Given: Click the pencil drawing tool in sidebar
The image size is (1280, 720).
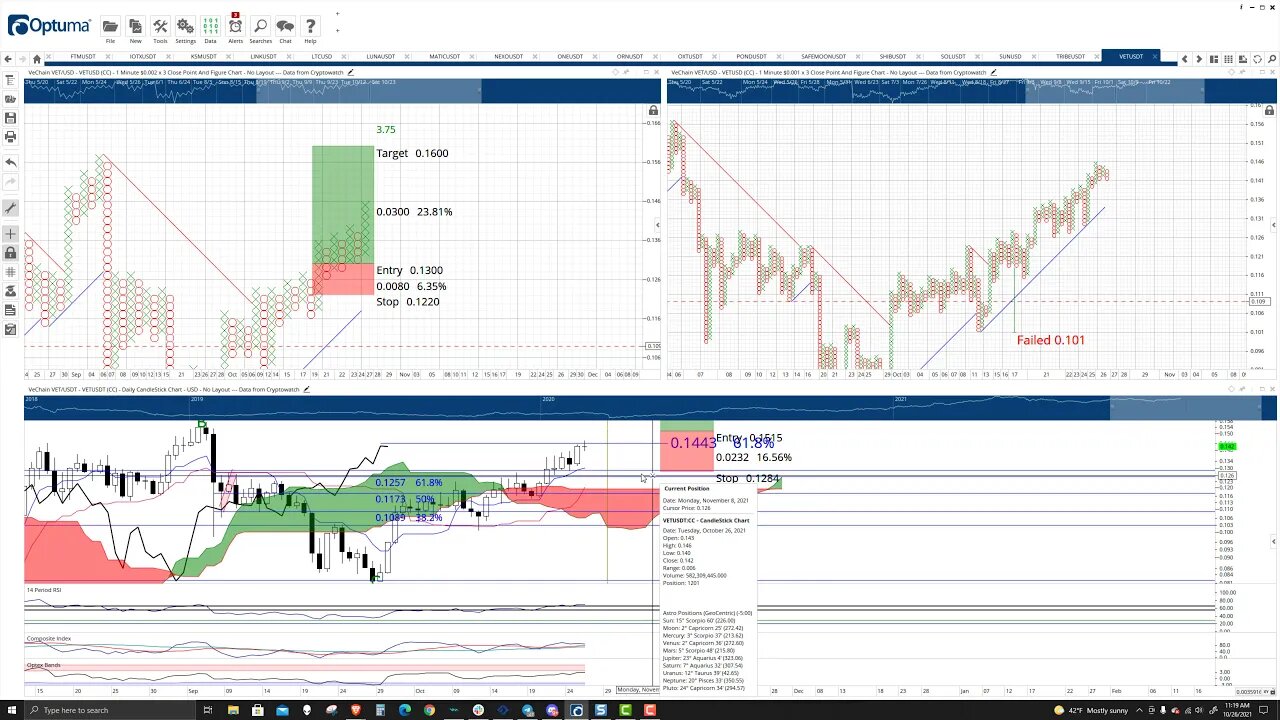Looking at the screenshot, I should tap(11, 209).
